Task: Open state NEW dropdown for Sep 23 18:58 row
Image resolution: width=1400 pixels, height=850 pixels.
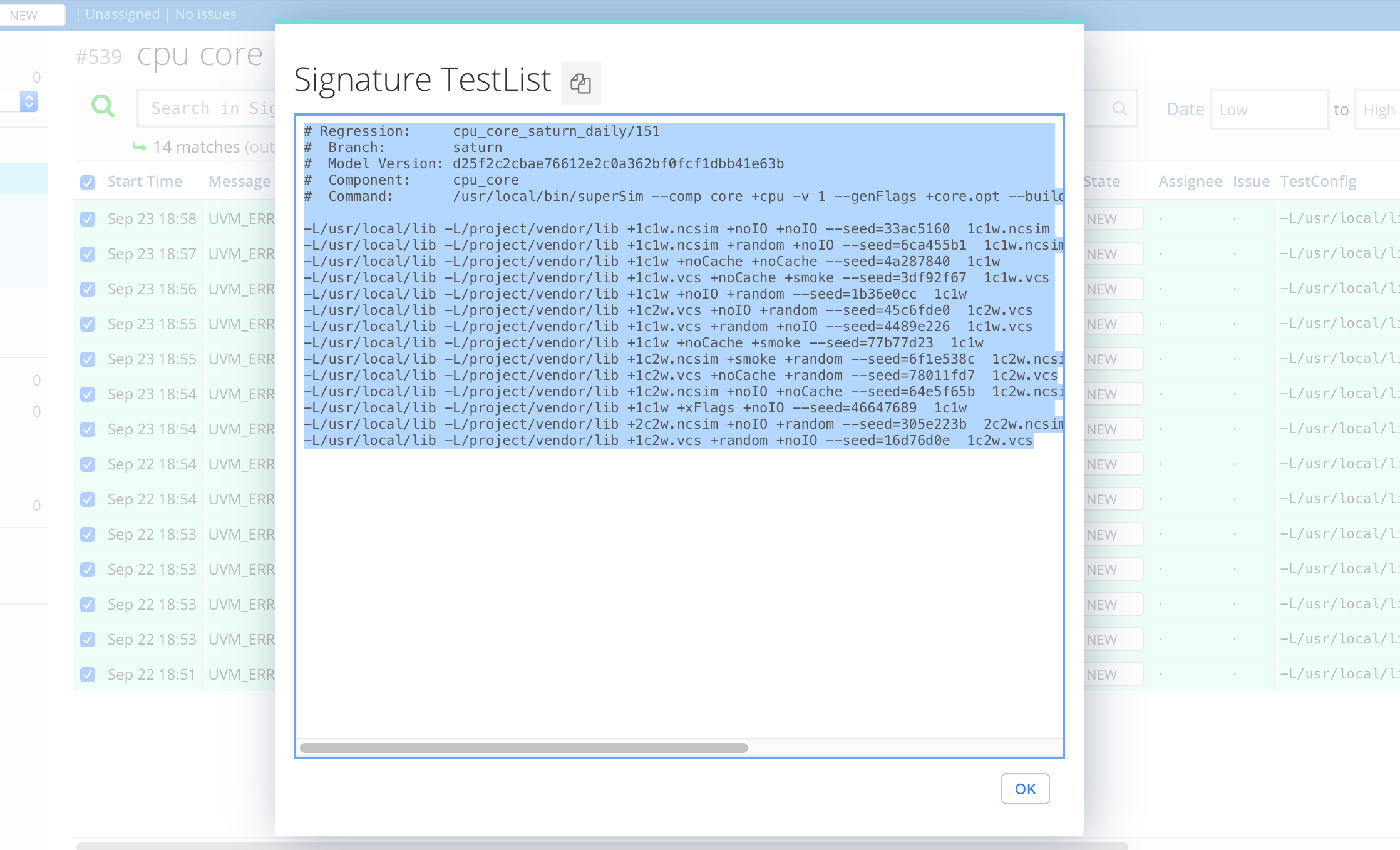Action: 1113,219
